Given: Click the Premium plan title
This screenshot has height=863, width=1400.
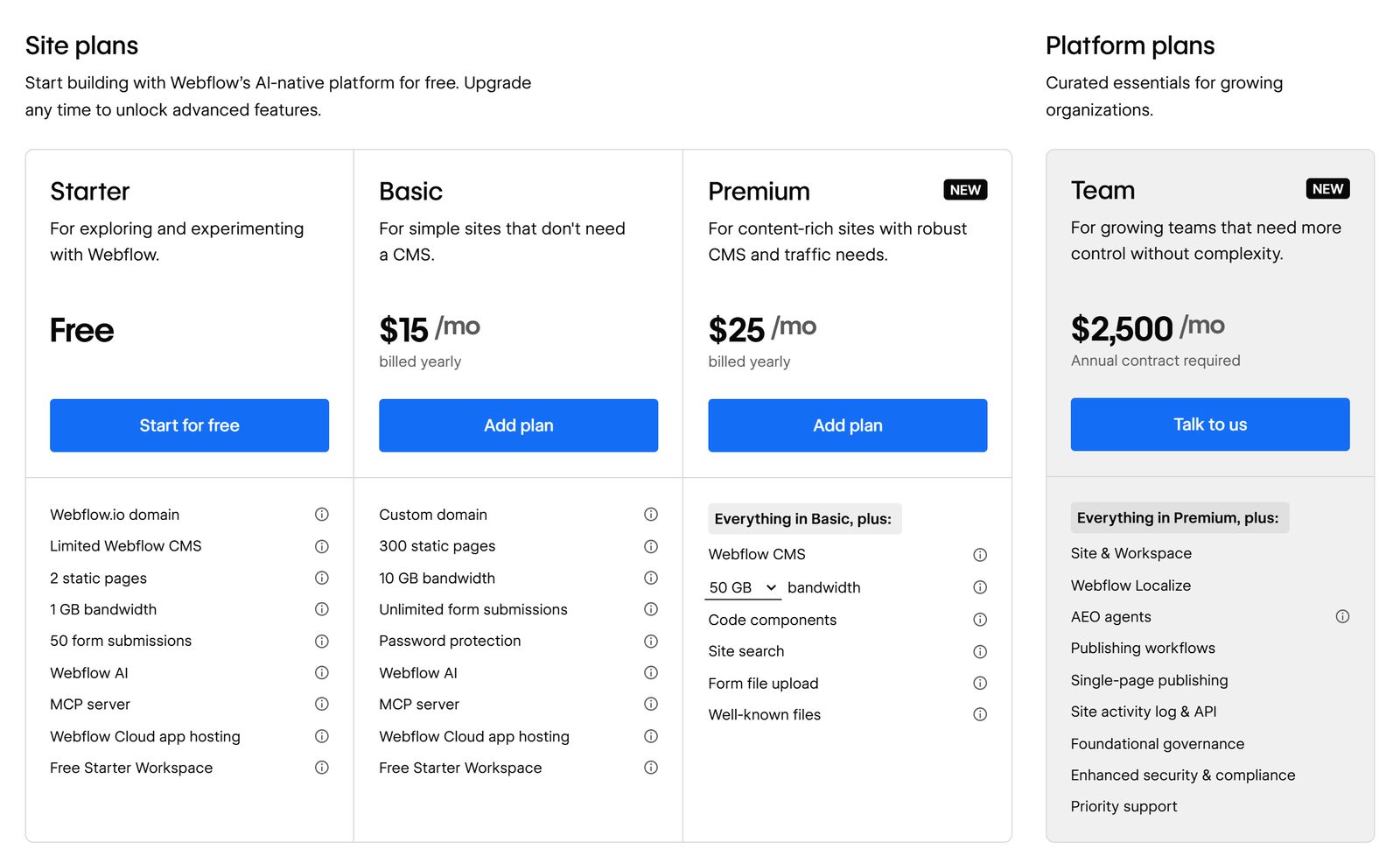Looking at the screenshot, I should [x=759, y=191].
